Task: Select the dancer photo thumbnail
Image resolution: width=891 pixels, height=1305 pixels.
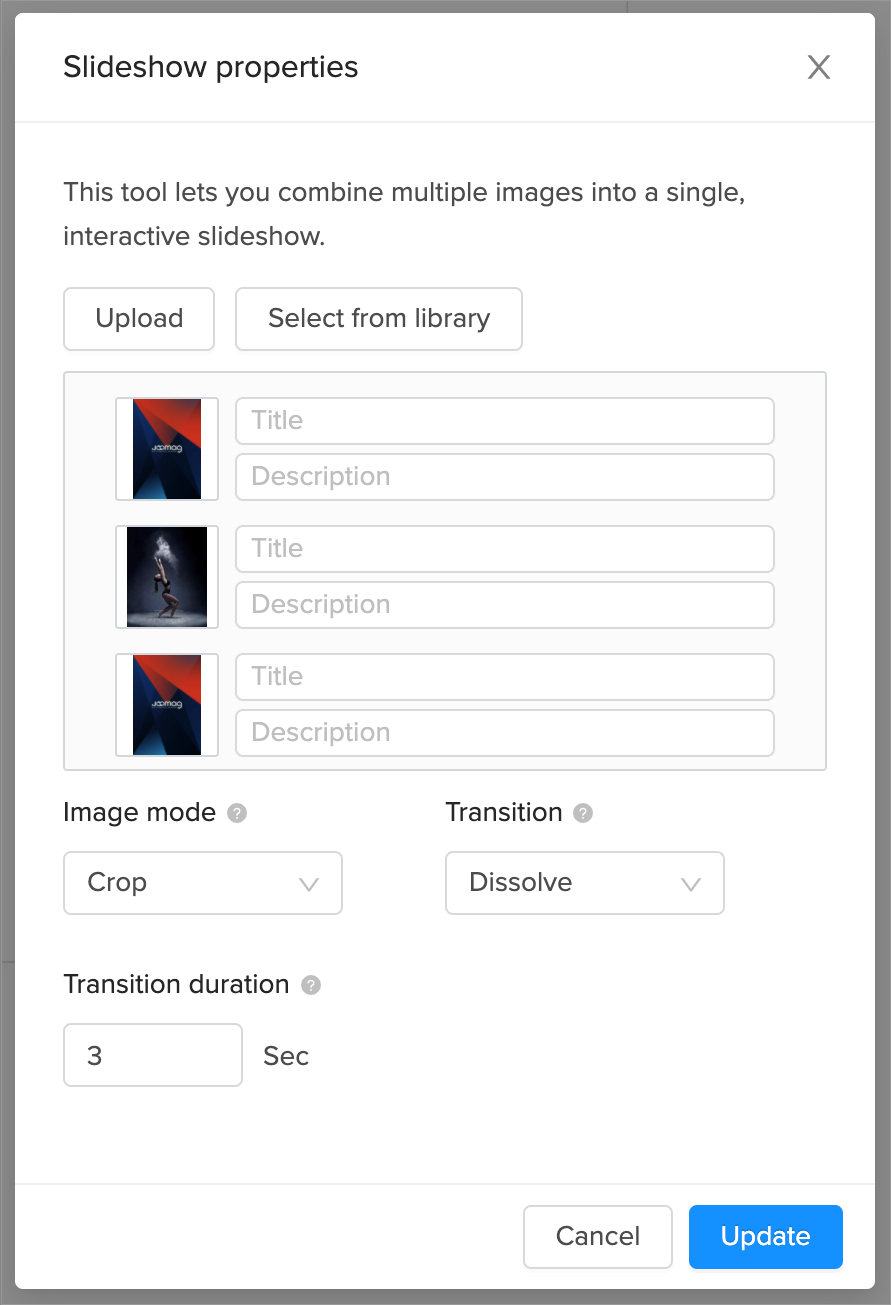Action: tap(167, 577)
